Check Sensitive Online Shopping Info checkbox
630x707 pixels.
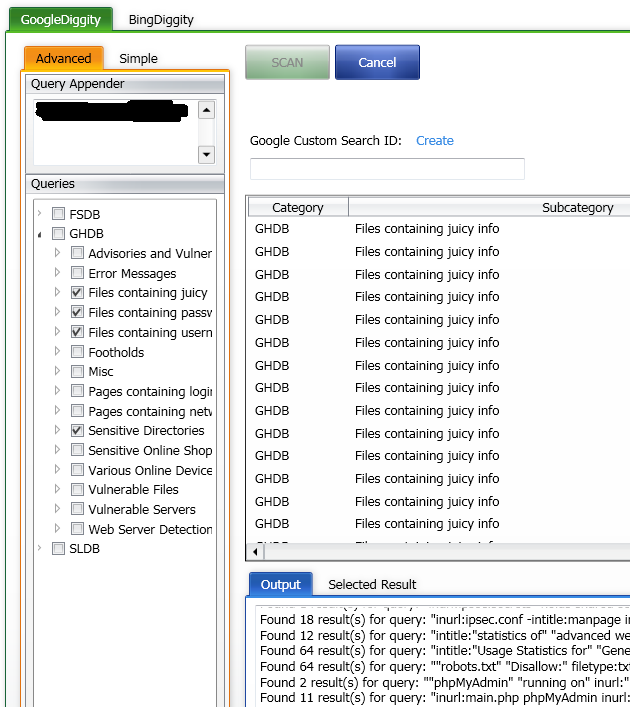click(x=77, y=450)
